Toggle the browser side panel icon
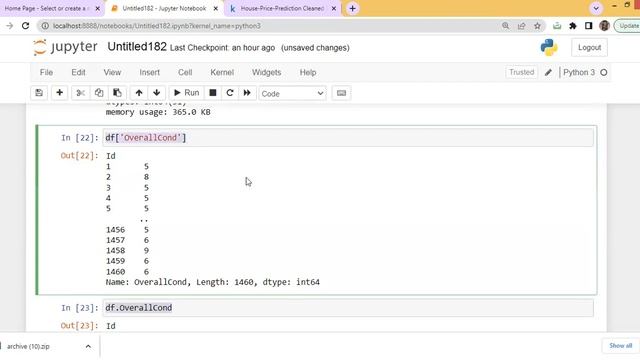This screenshot has height=360, width=640. click(x=588, y=26)
